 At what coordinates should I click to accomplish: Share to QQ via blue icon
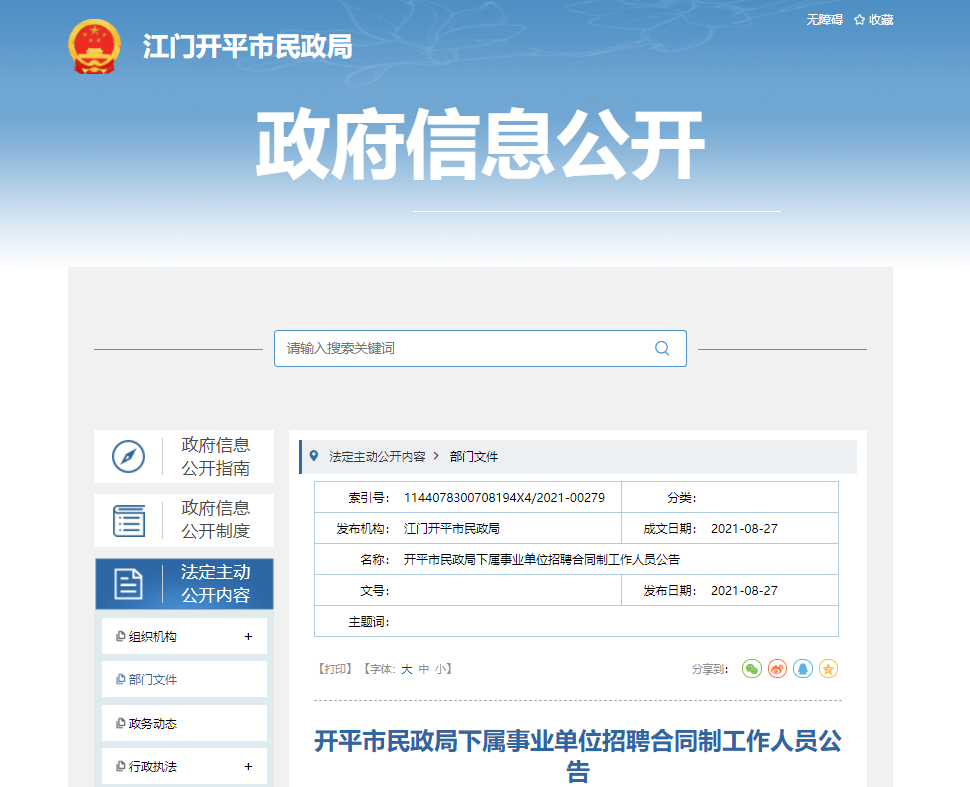click(x=803, y=668)
